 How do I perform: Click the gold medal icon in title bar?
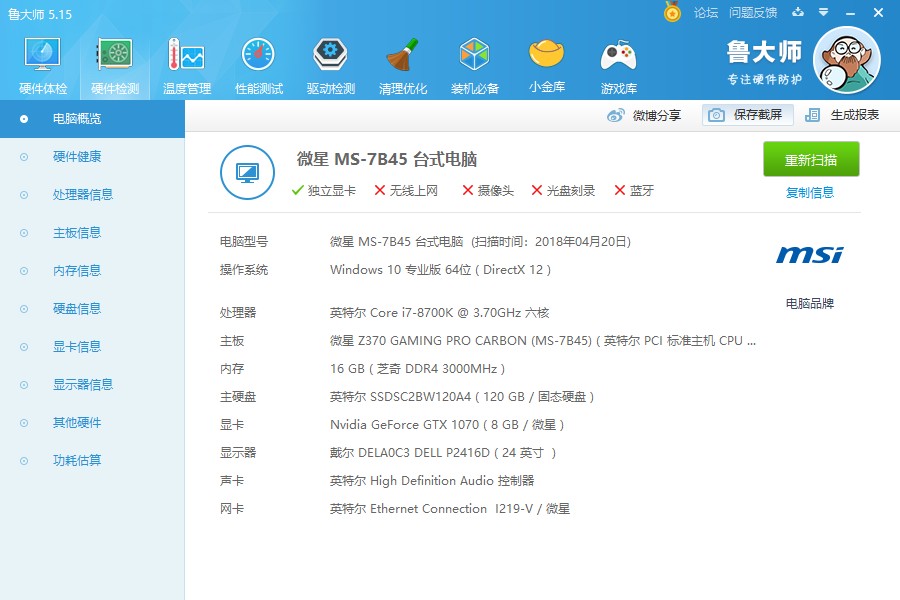pyautogui.click(x=672, y=11)
